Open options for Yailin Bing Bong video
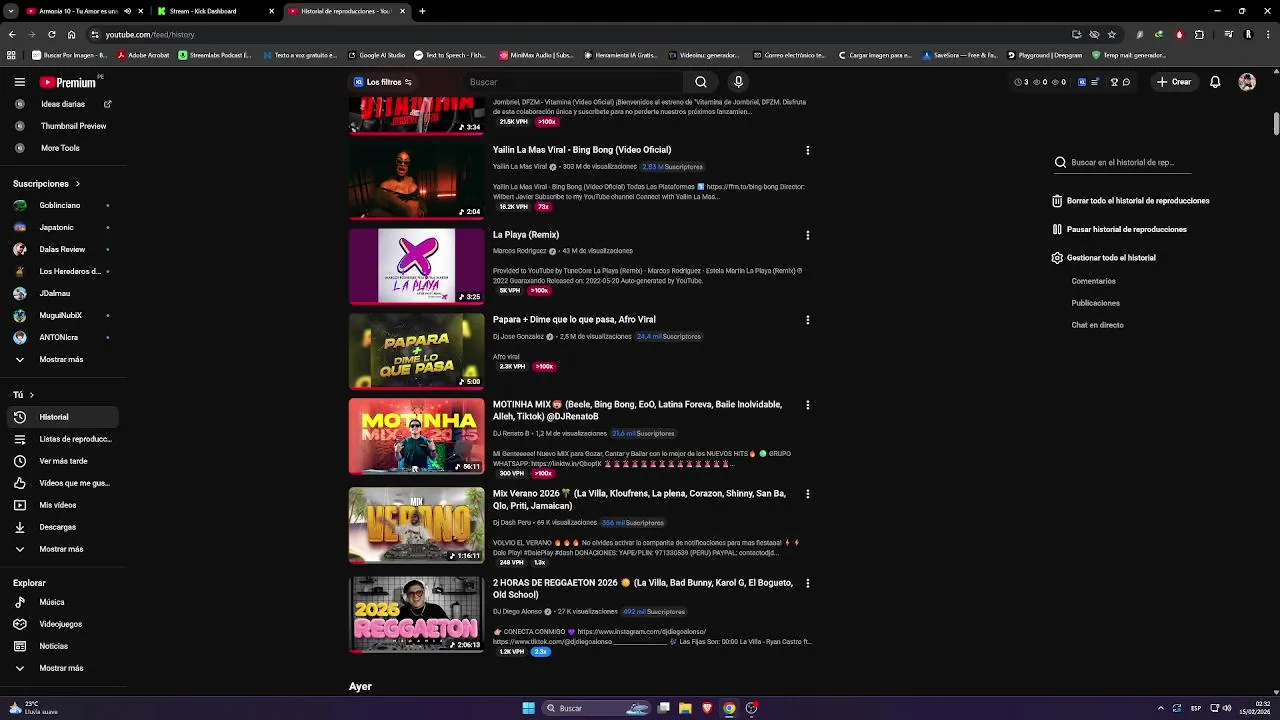Screen dimensions: 1280x720 tap(807, 150)
